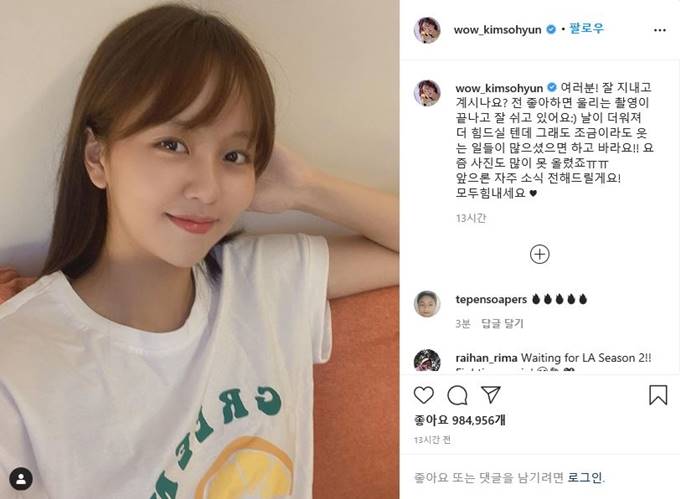Viewport: 680px width, 499px height.
Task: Follow the account with 팔로우 button
Action: tap(587, 29)
